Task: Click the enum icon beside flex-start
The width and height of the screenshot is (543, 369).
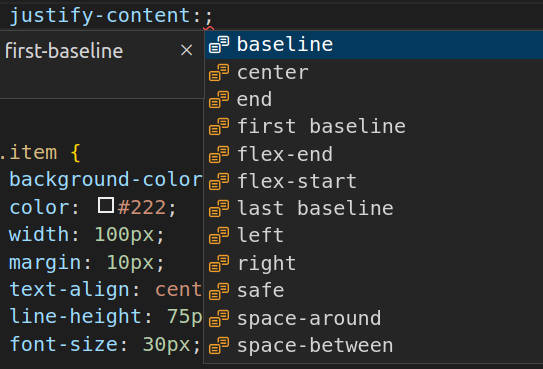Action: (219, 181)
